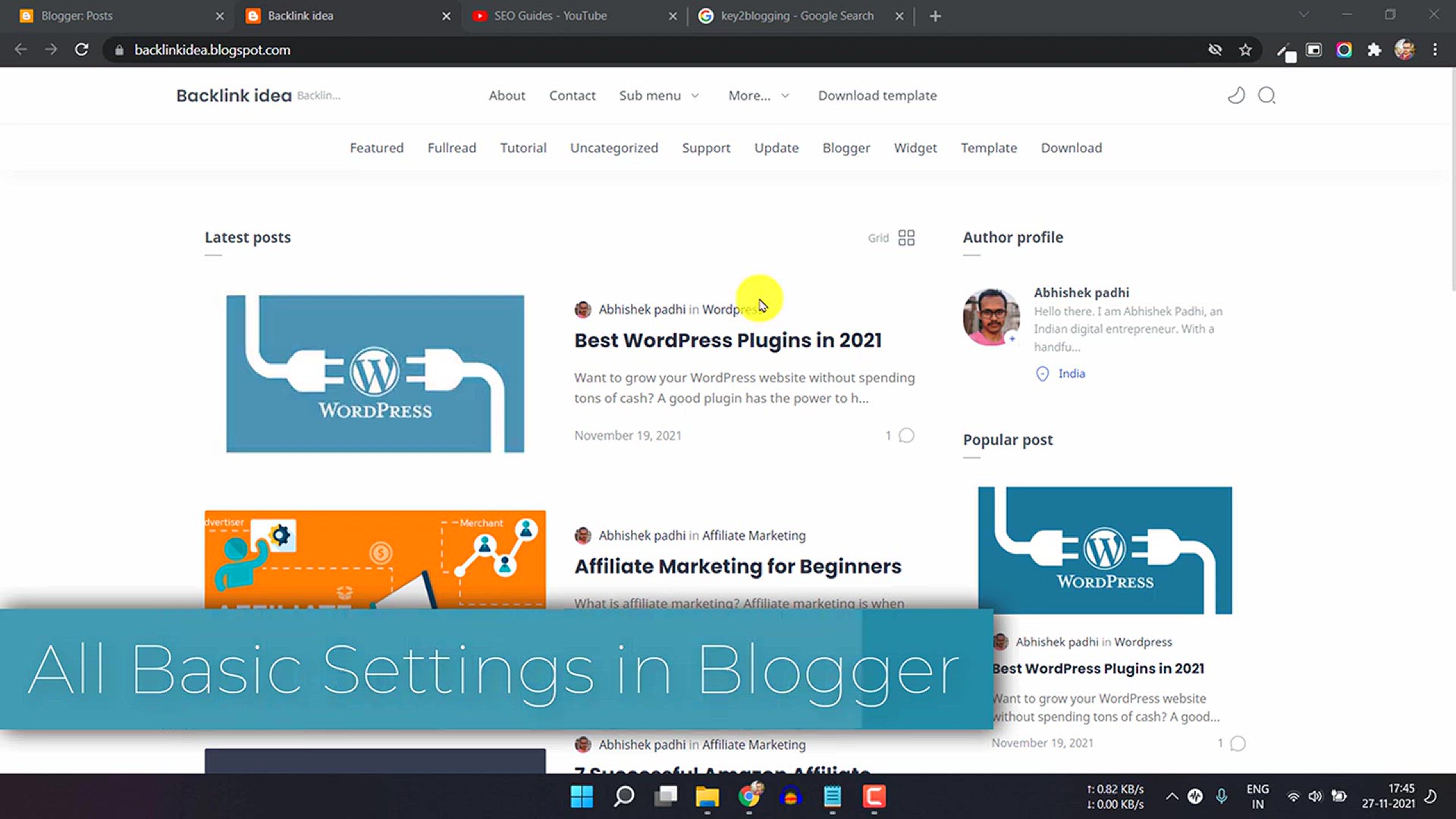Click orange affiliate marketing thumbnail
This screenshot has height=819, width=1456.
[375, 560]
